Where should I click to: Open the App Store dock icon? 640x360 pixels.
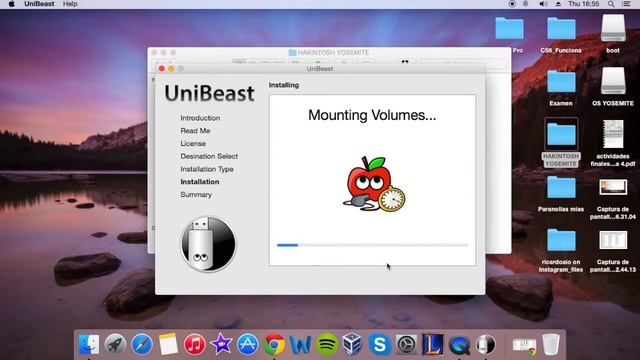pos(247,344)
